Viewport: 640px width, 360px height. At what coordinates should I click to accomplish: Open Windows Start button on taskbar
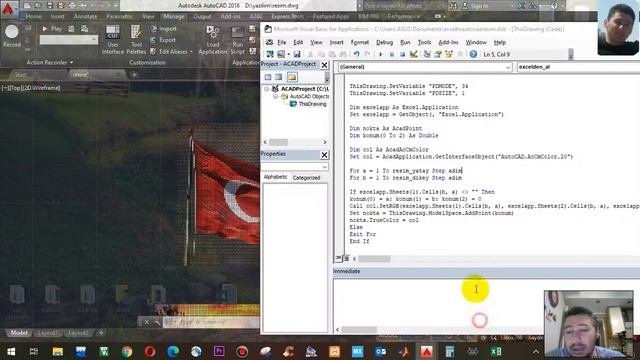coord(11,351)
